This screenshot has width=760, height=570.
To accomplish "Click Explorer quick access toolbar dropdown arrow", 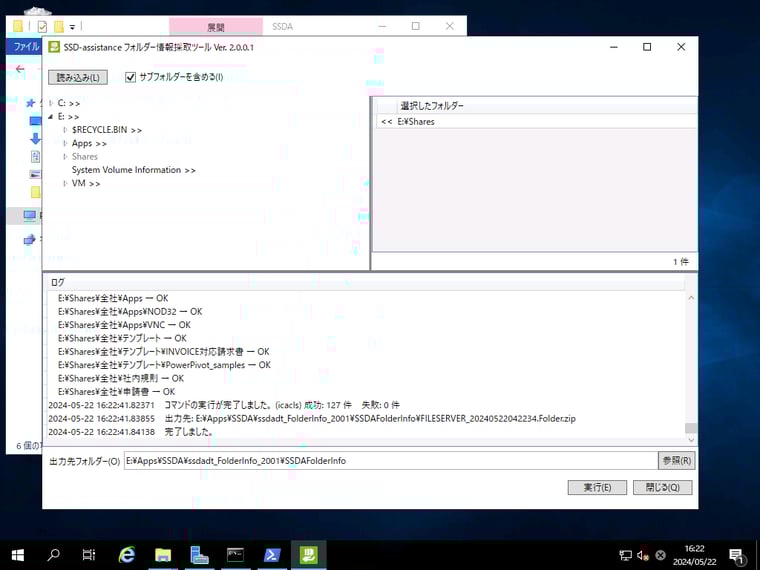I will pos(72,27).
